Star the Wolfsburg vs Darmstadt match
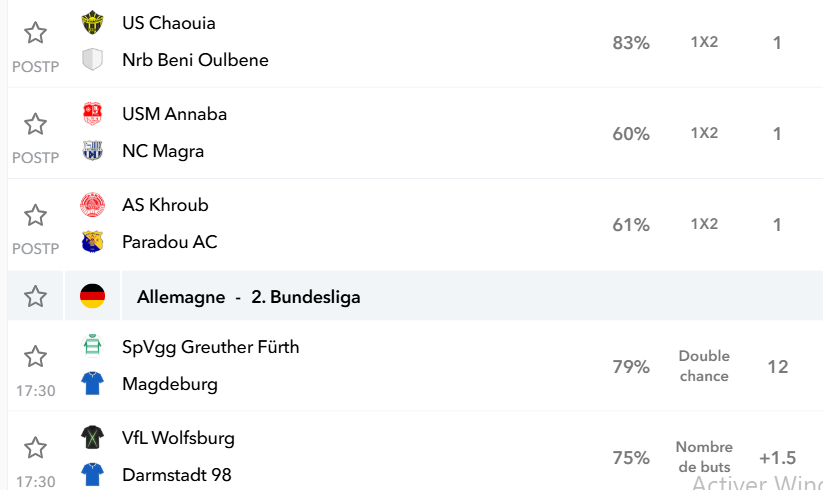This screenshot has width=823, height=490. [x=35, y=448]
